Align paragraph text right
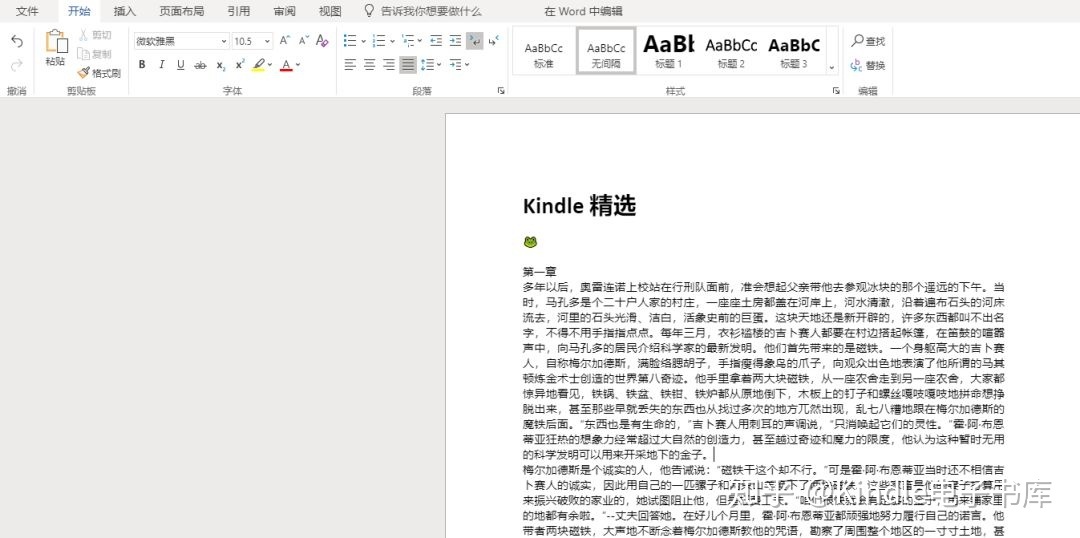Screen dimensions: 1080x538 389,65
